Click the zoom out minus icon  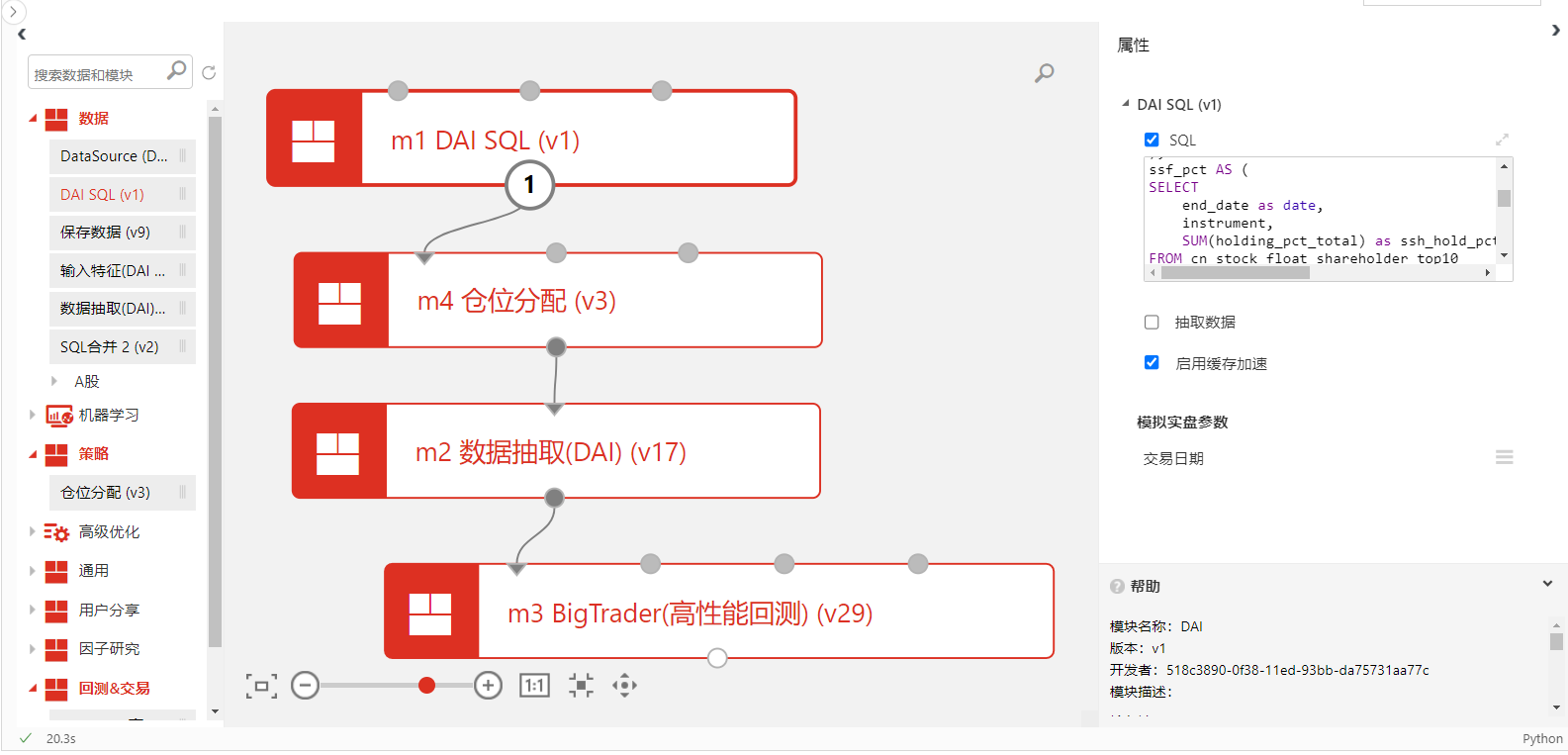point(305,686)
